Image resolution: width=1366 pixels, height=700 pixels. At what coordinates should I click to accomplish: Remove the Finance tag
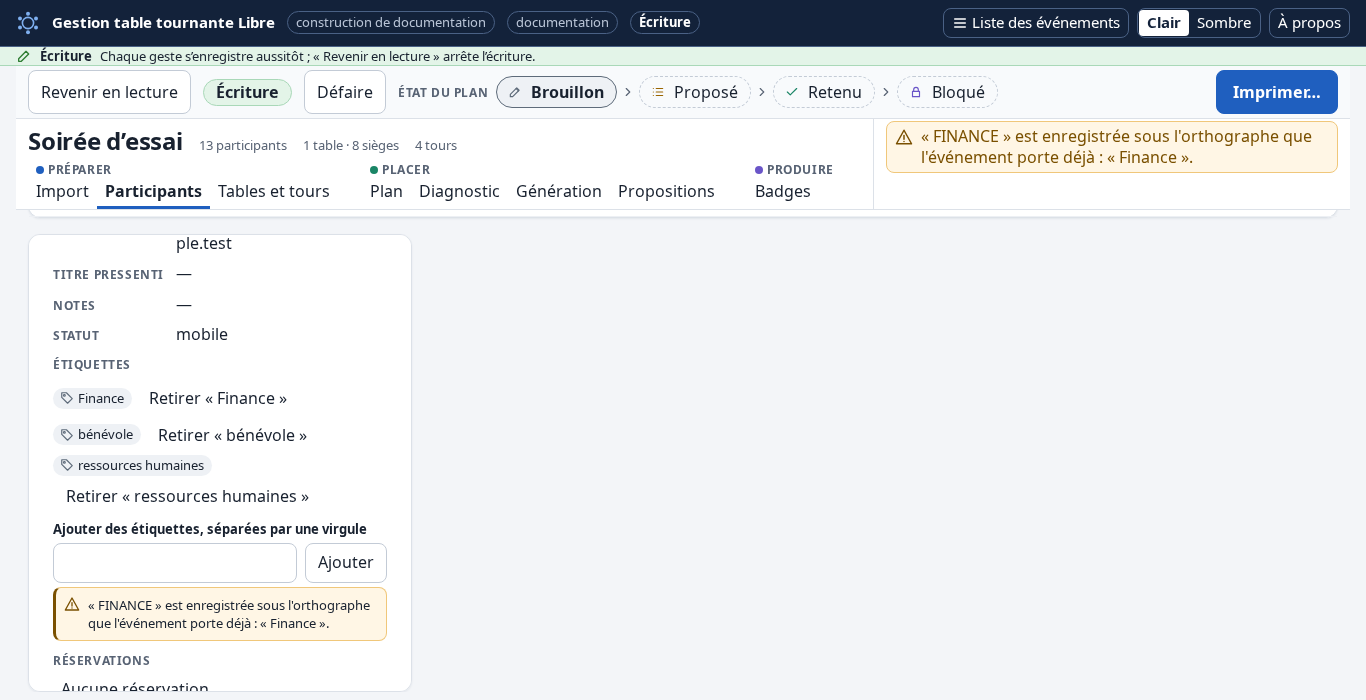click(218, 398)
